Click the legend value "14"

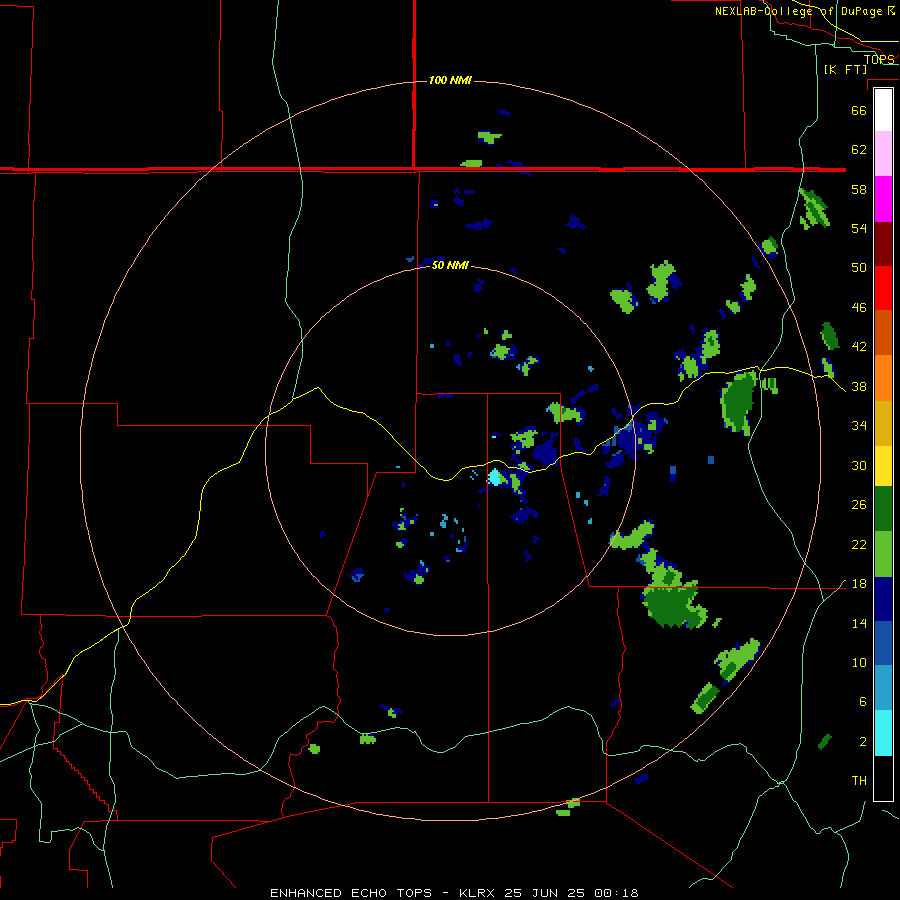coord(859,623)
